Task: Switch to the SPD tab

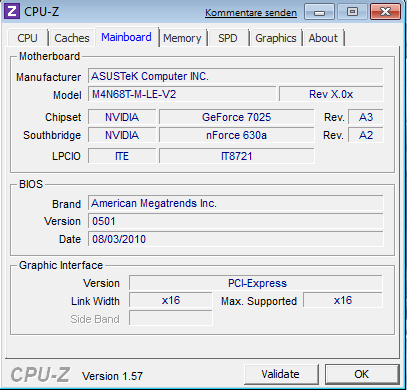Action: pyautogui.click(x=228, y=38)
